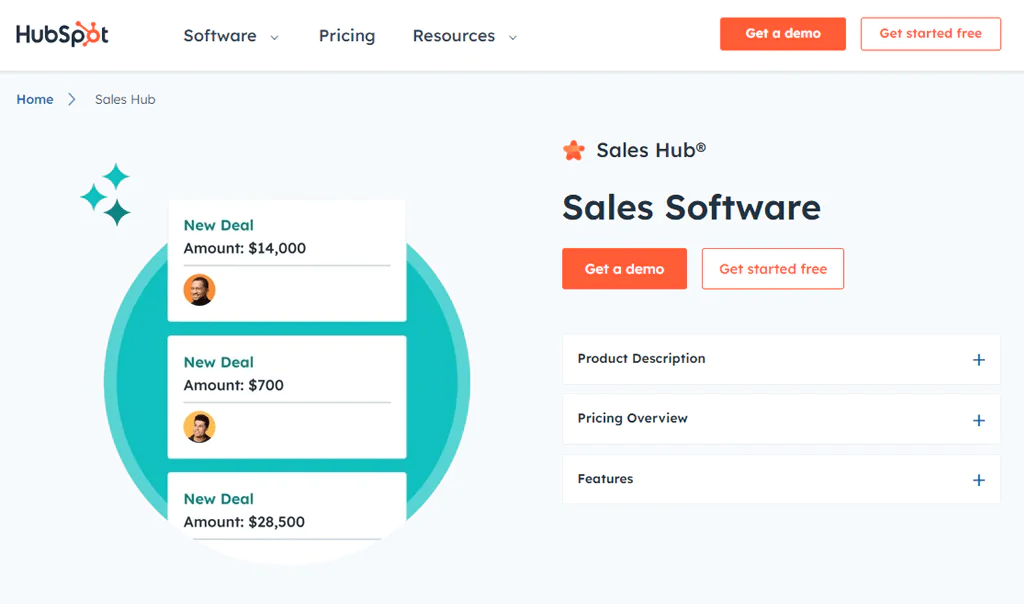The width and height of the screenshot is (1024, 604).
Task: Click the Get a demo button in the header
Action: point(782,33)
